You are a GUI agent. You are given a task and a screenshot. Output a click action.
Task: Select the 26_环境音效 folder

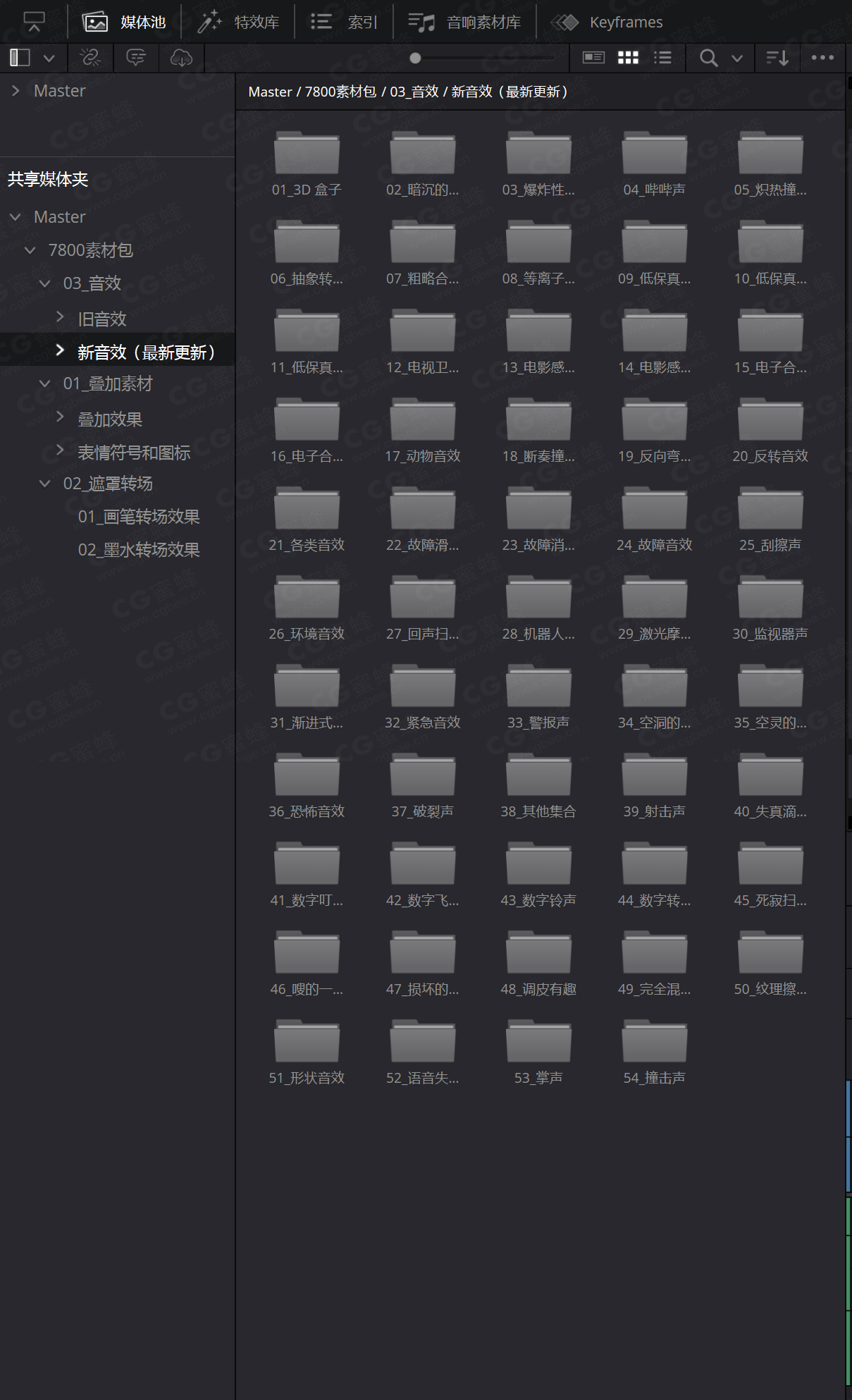[x=307, y=608]
